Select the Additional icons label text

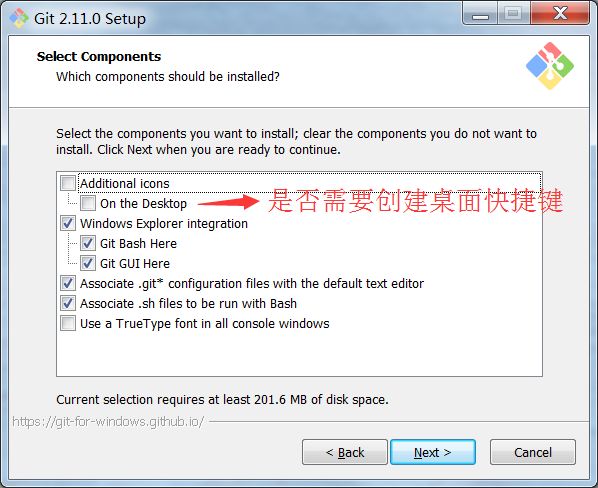125,183
